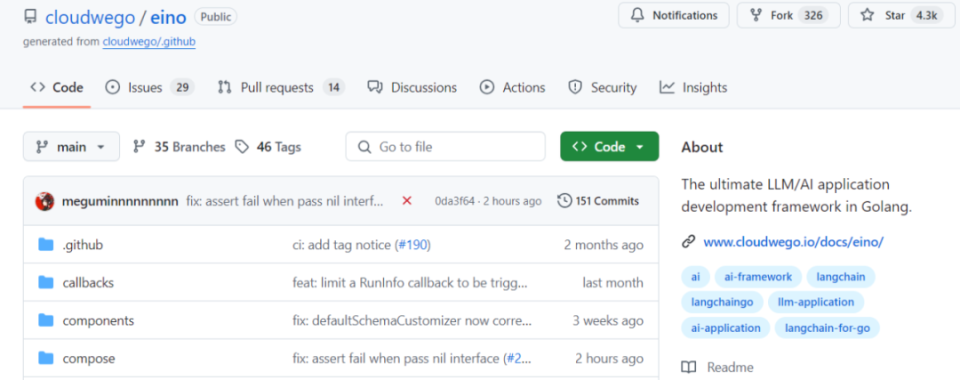Click the Star icon for this repository

[x=867, y=15]
